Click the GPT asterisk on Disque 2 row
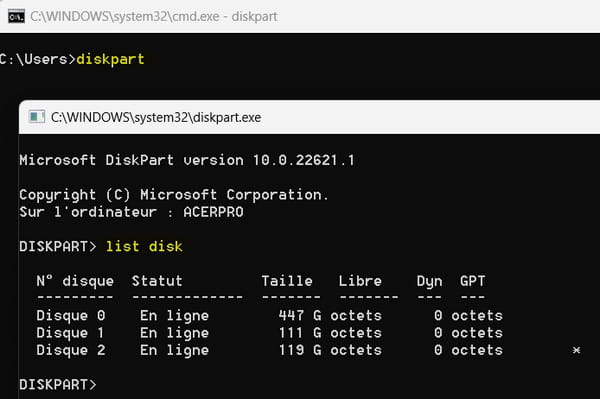 pyautogui.click(x=576, y=350)
